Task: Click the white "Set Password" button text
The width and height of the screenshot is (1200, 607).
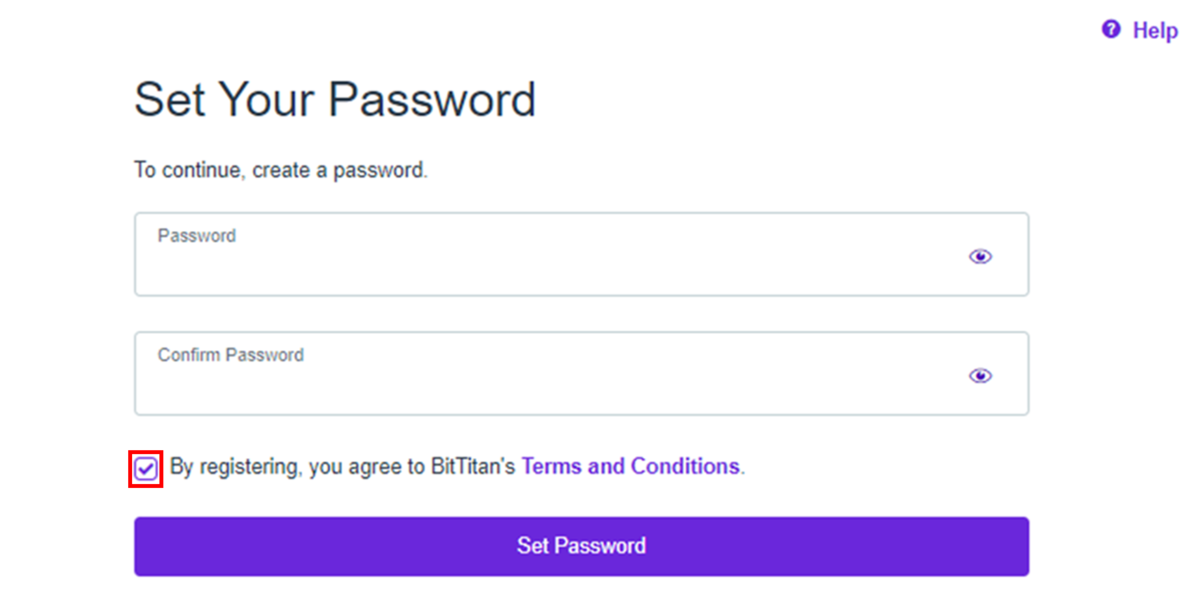Action: [581, 546]
